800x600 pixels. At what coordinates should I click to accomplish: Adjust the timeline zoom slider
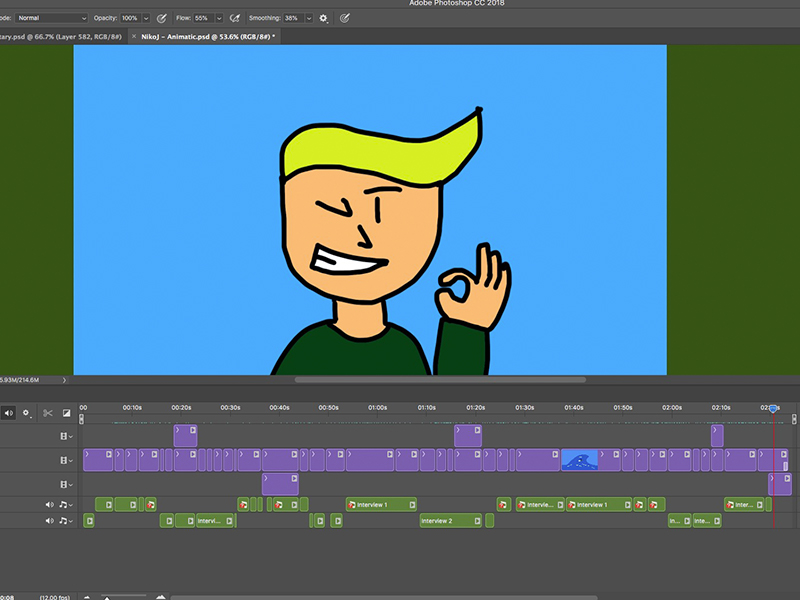click(106, 597)
